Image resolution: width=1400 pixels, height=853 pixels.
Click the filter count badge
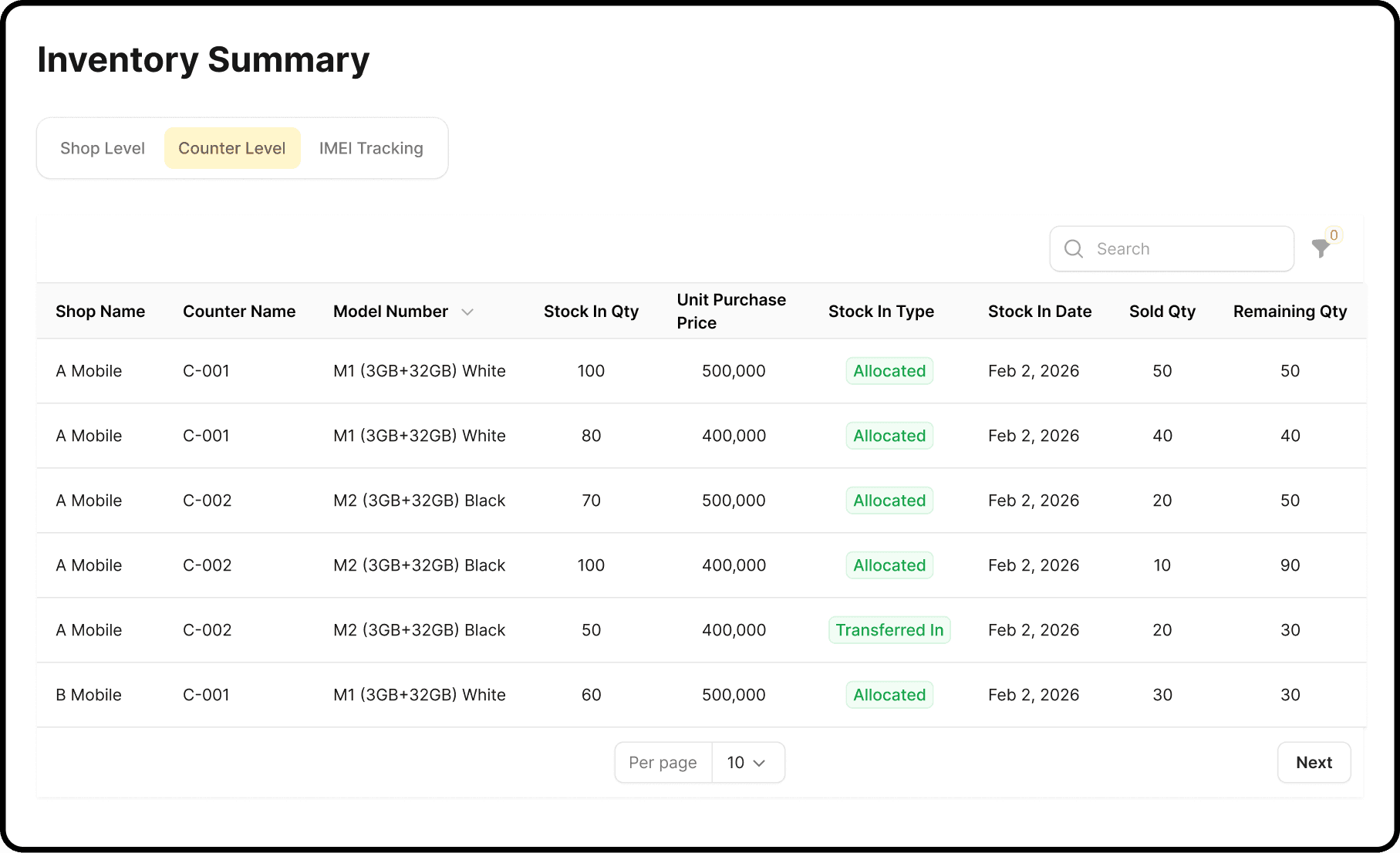[x=1334, y=235]
